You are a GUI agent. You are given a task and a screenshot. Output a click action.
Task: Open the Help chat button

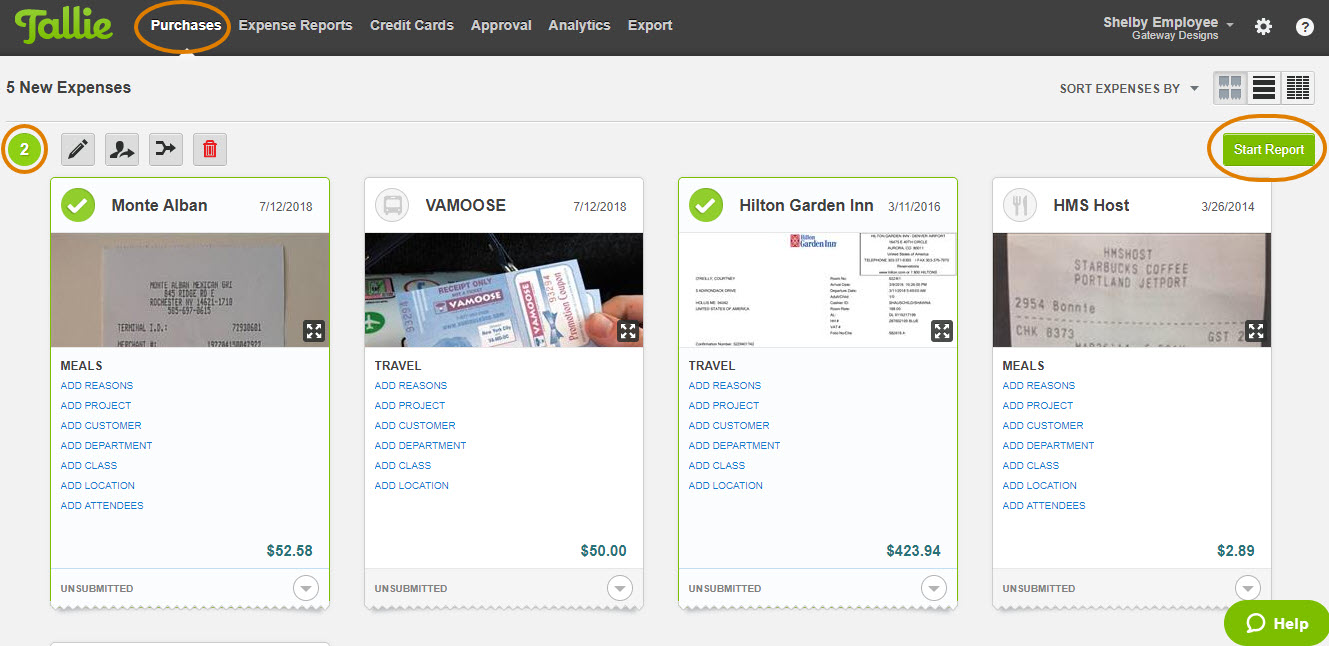coord(1277,623)
